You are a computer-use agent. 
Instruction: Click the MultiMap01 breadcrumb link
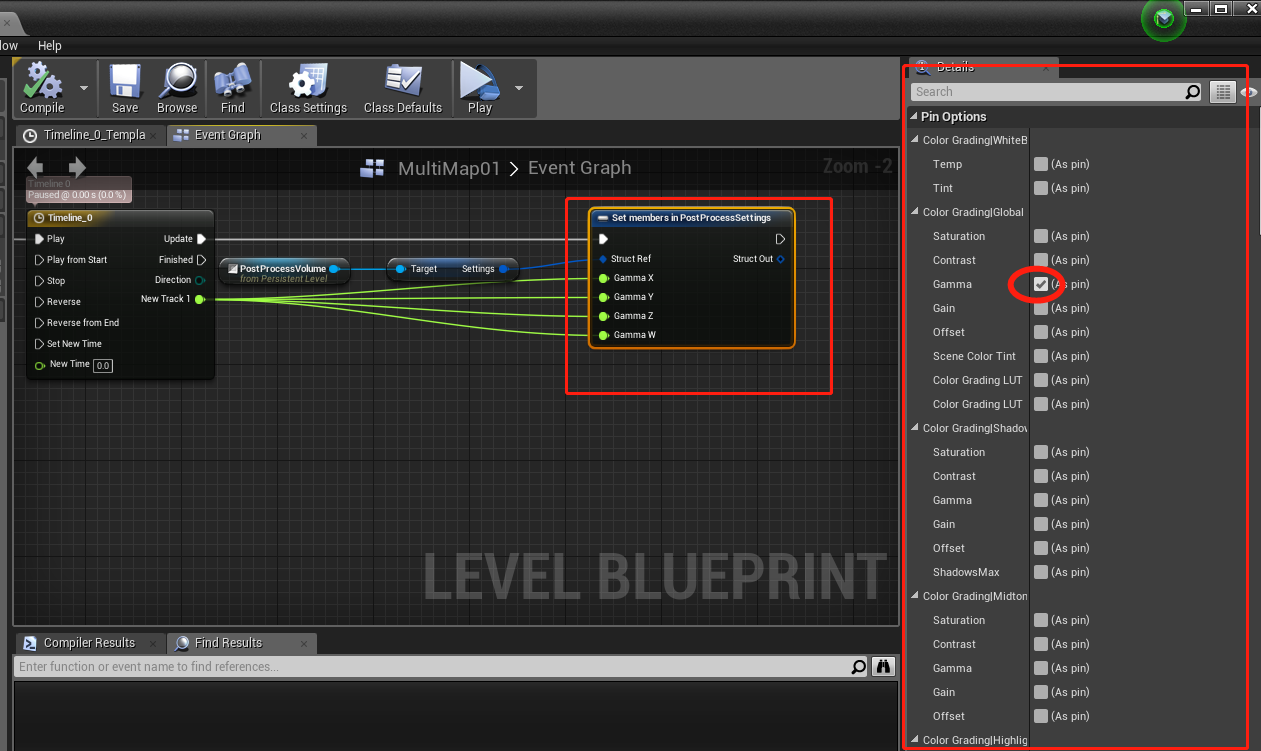[x=448, y=168]
